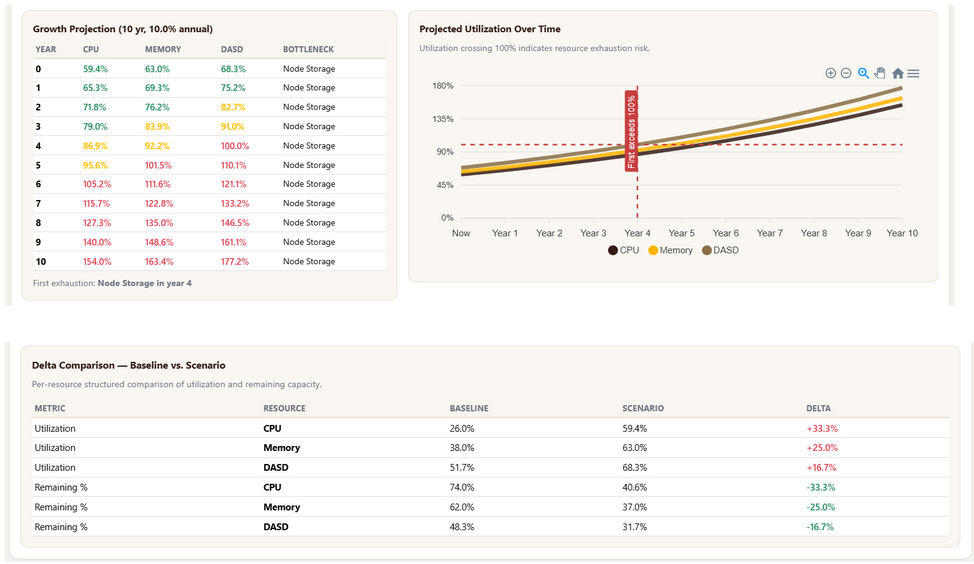Viewport: 974px width, 564px height.
Task: Click CPU value '65.3%' in year 1 row
Action: [95, 88]
